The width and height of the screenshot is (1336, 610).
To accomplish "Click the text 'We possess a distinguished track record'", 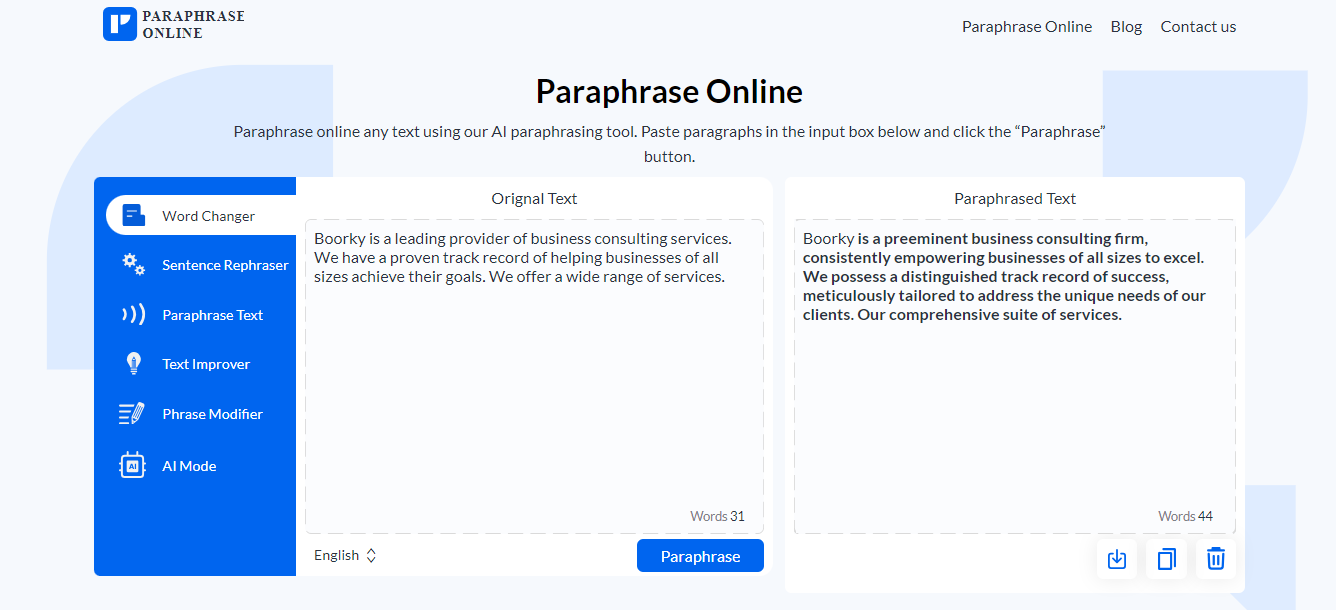I will click(944, 276).
